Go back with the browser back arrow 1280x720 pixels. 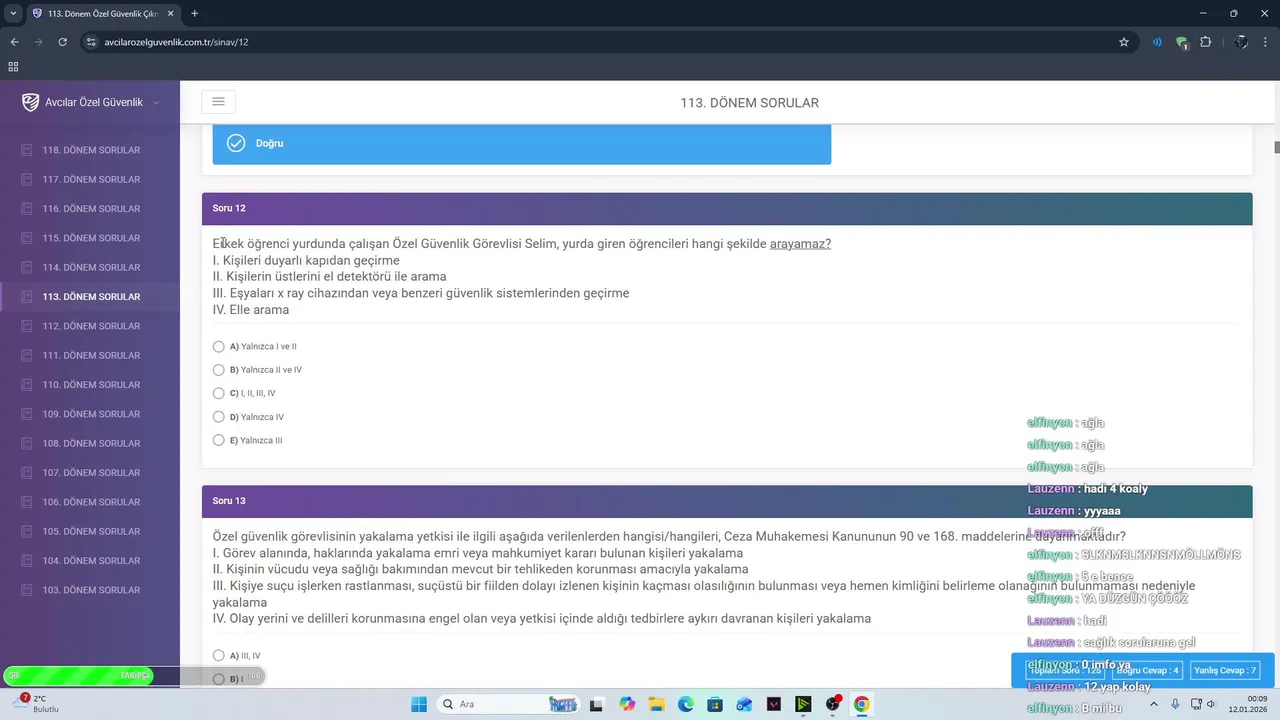(x=14, y=42)
